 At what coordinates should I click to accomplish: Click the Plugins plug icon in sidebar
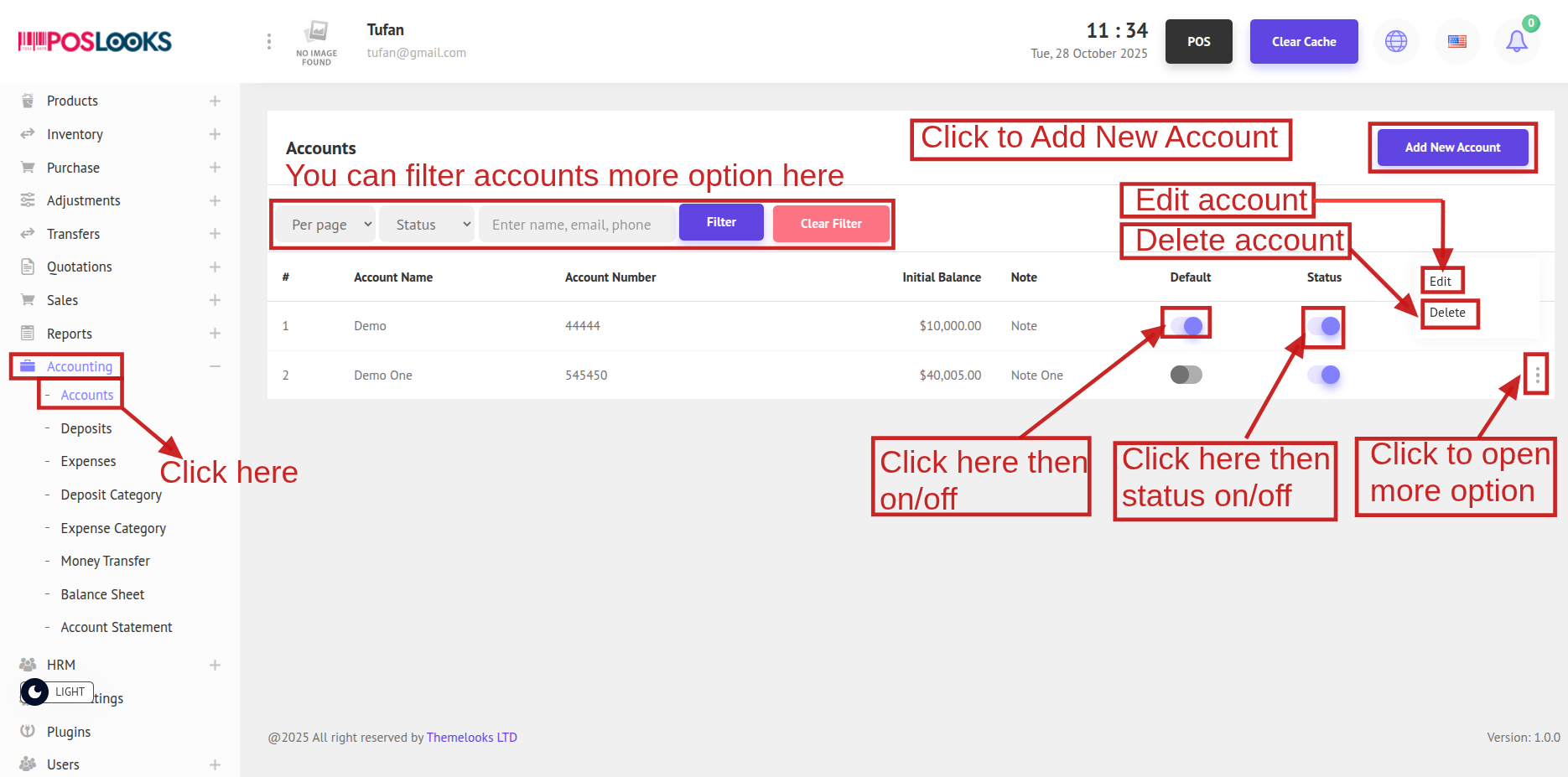(28, 731)
